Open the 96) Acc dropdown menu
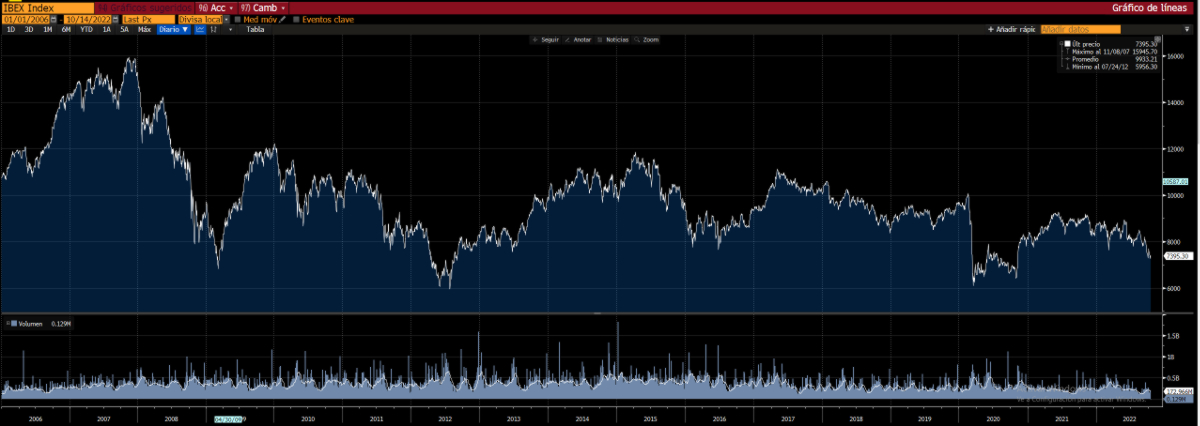 pyautogui.click(x=217, y=7)
